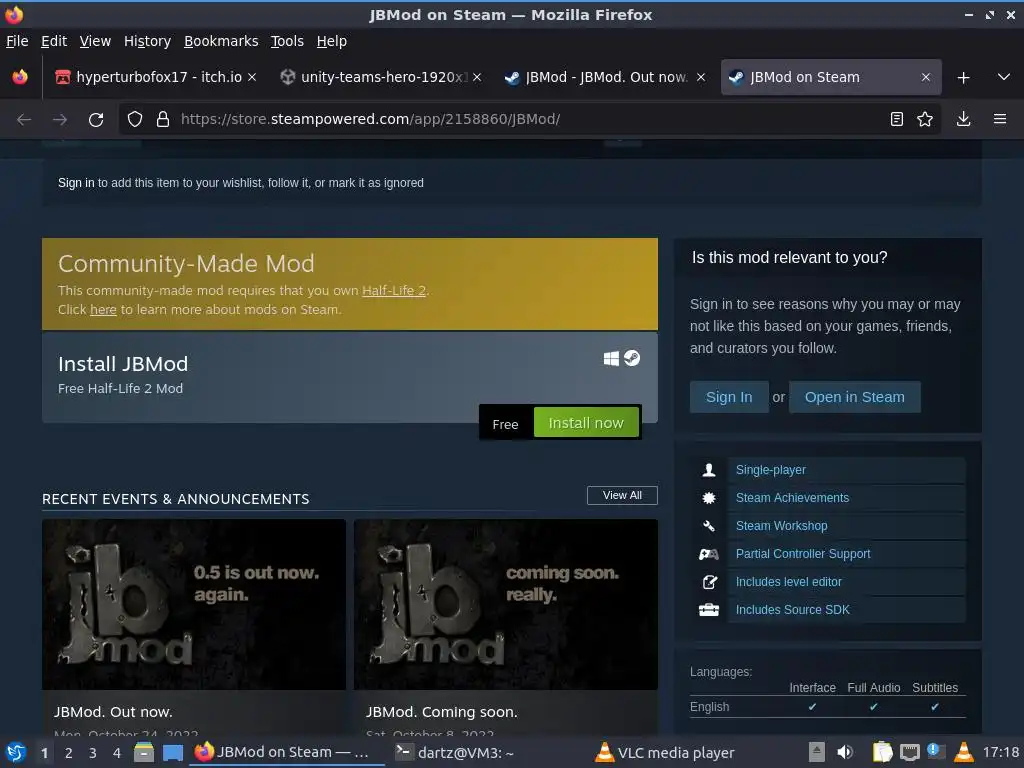Click the Open in Steam button
This screenshot has width=1024, height=768.
point(854,397)
